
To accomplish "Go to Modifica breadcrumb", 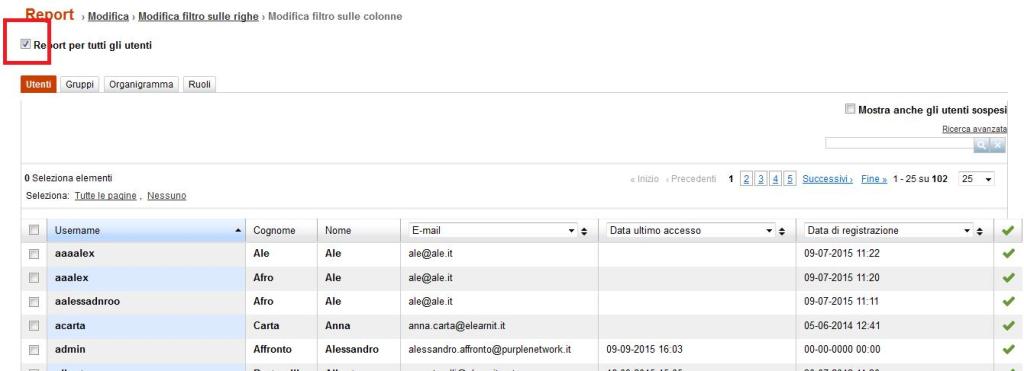I will point(108,16).
